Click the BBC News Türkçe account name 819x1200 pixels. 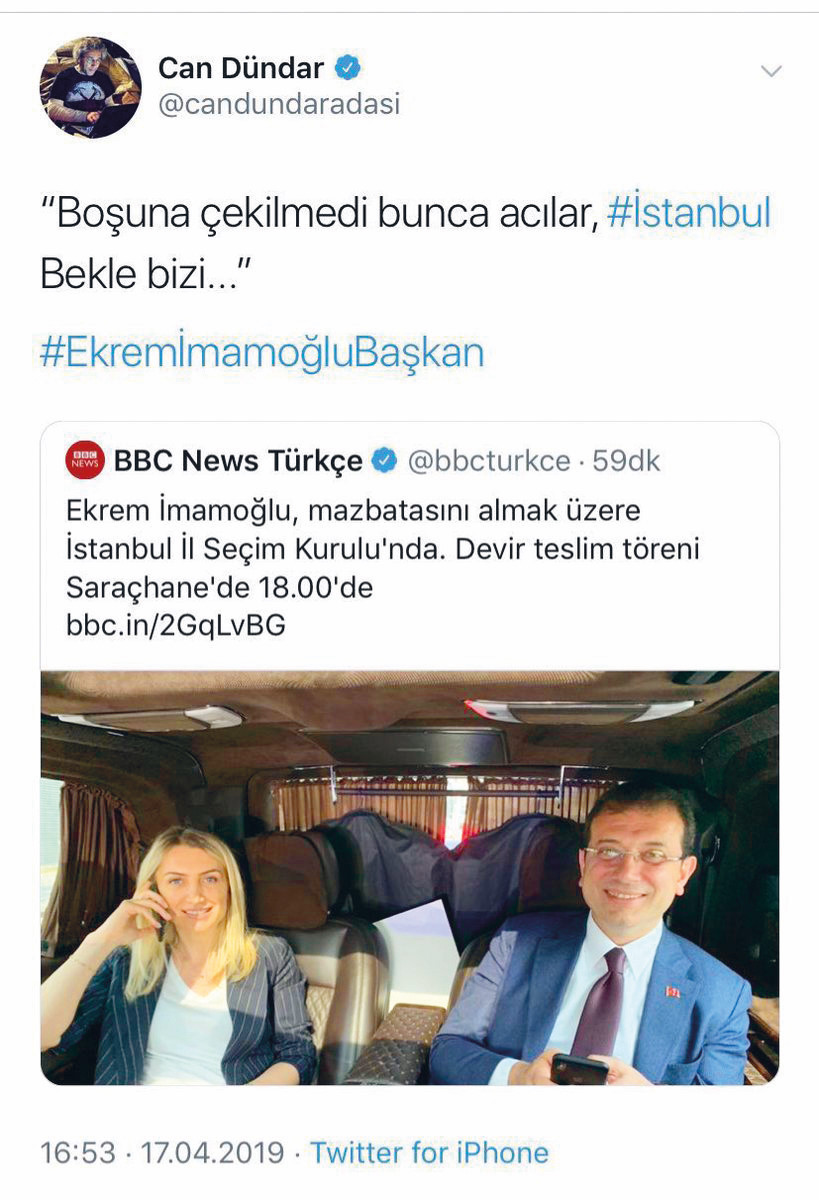238,461
